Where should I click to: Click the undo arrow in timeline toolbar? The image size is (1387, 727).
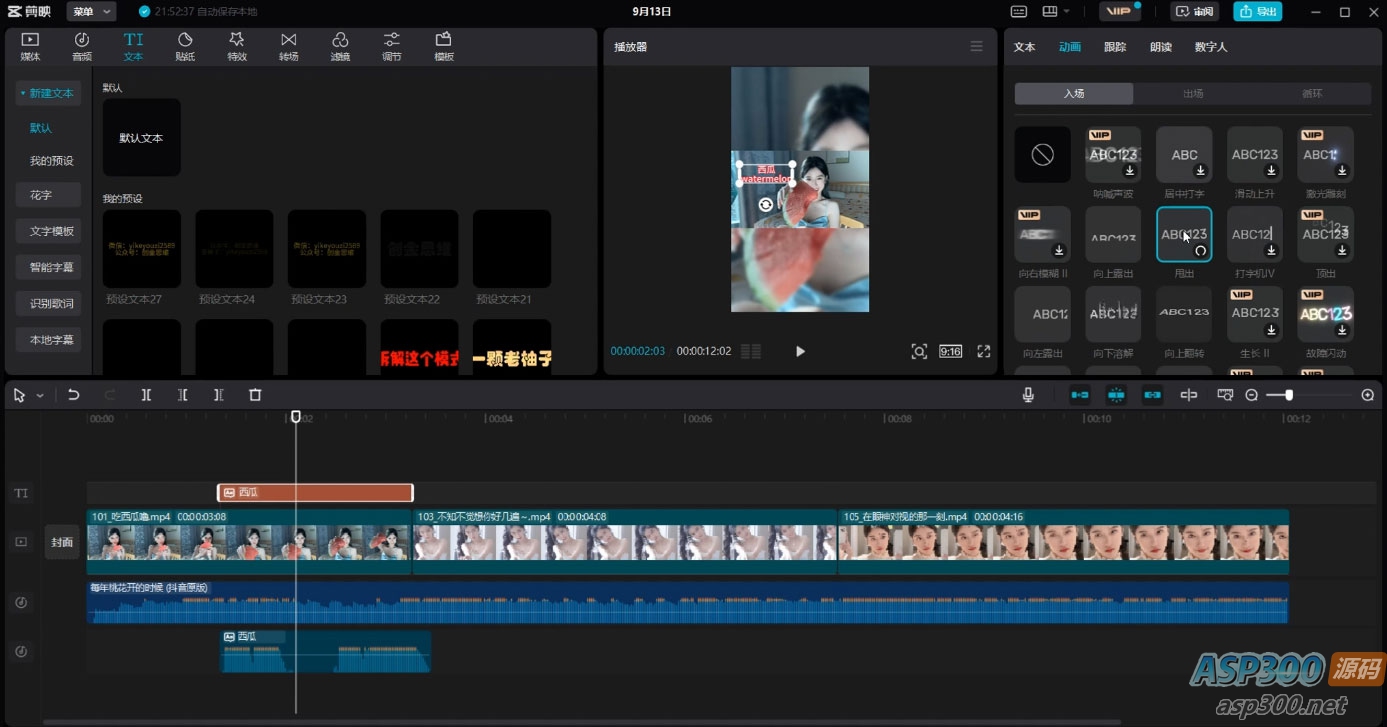74,395
